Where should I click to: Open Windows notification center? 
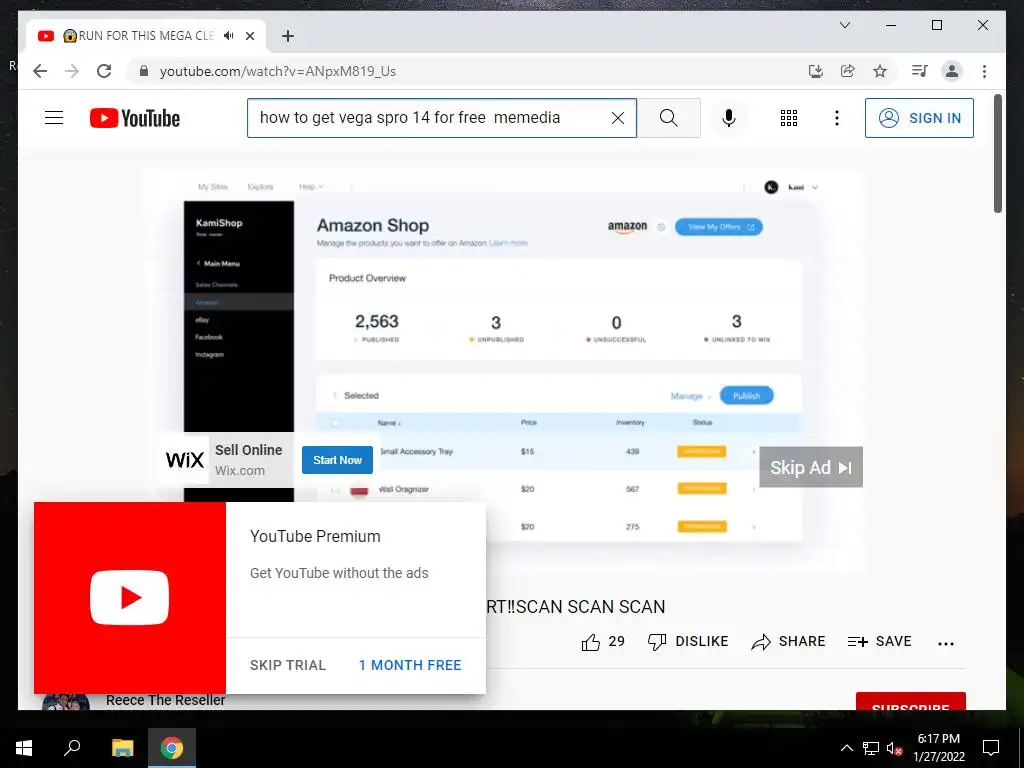991,748
